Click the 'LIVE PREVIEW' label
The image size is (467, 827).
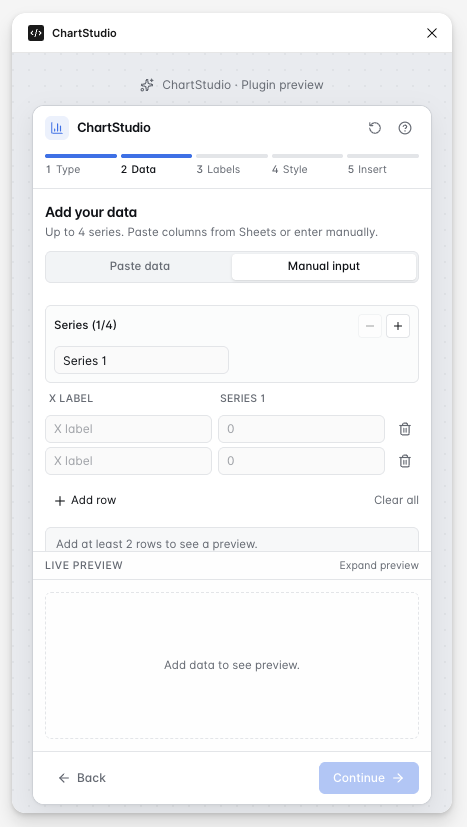84,565
